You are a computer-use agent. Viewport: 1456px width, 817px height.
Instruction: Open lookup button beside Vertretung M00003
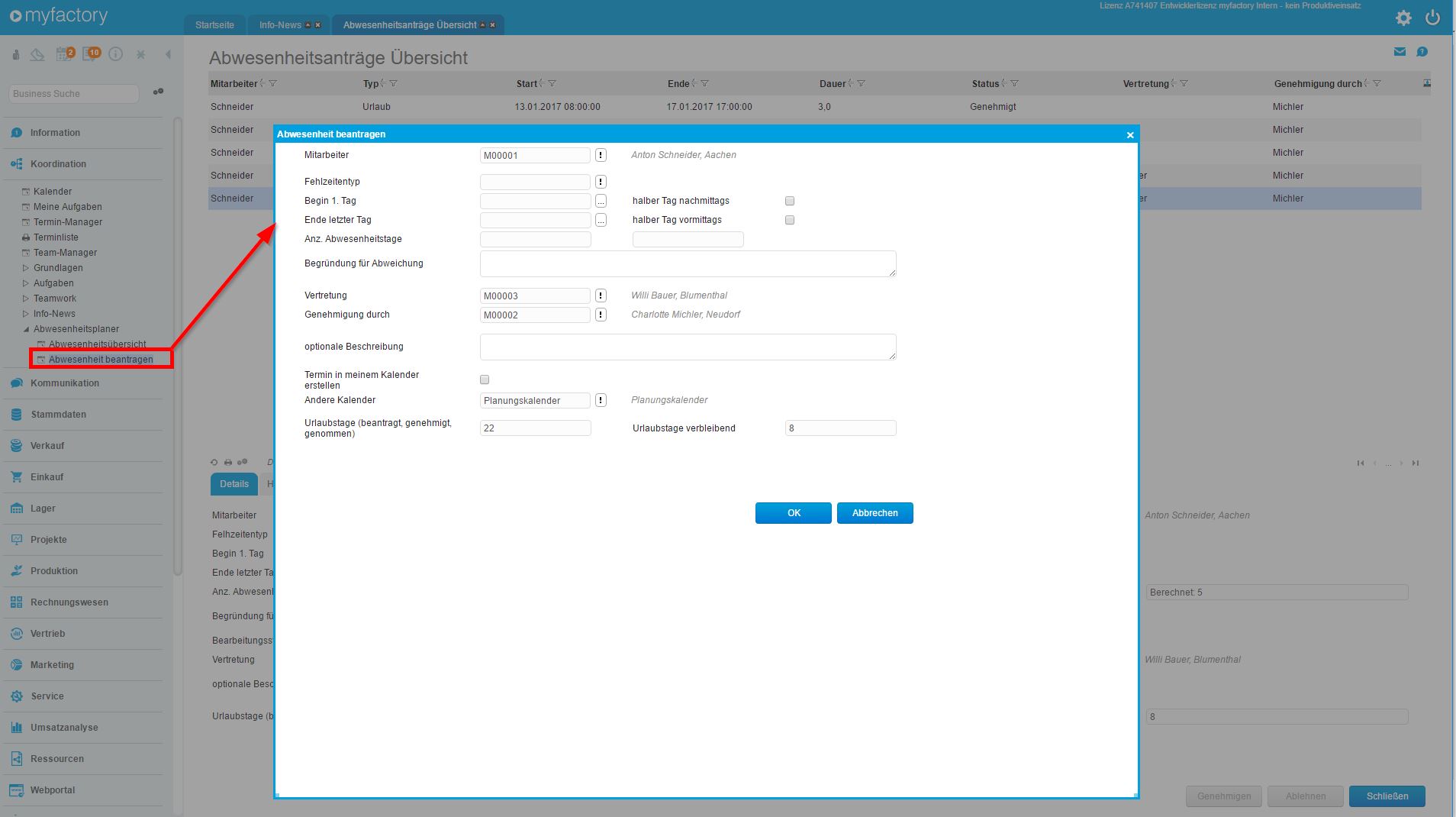[x=601, y=295]
